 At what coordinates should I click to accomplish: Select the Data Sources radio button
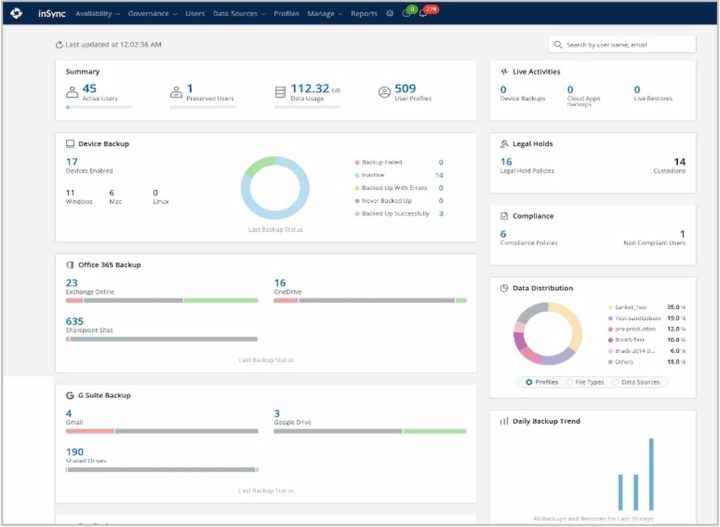coord(616,382)
